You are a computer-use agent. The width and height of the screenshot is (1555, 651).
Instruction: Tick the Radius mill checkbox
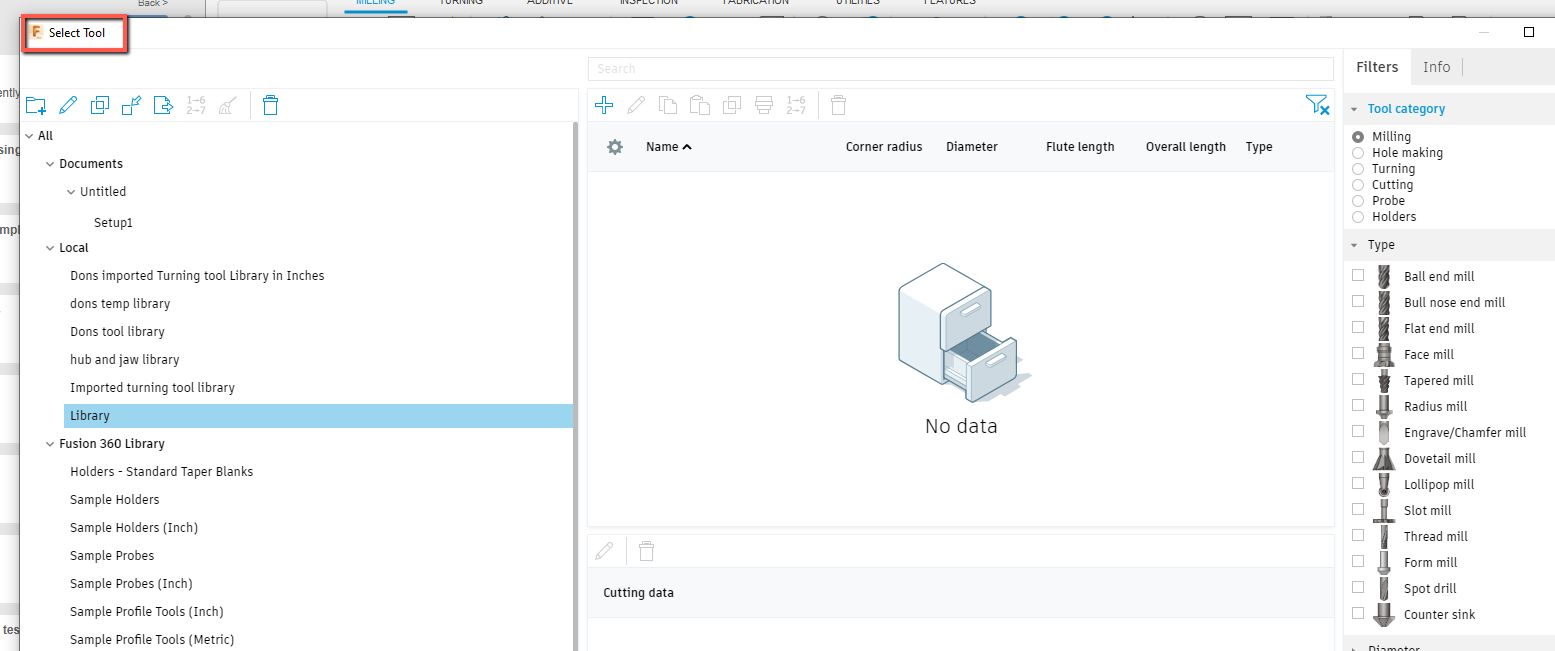pyautogui.click(x=1357, y=405)
